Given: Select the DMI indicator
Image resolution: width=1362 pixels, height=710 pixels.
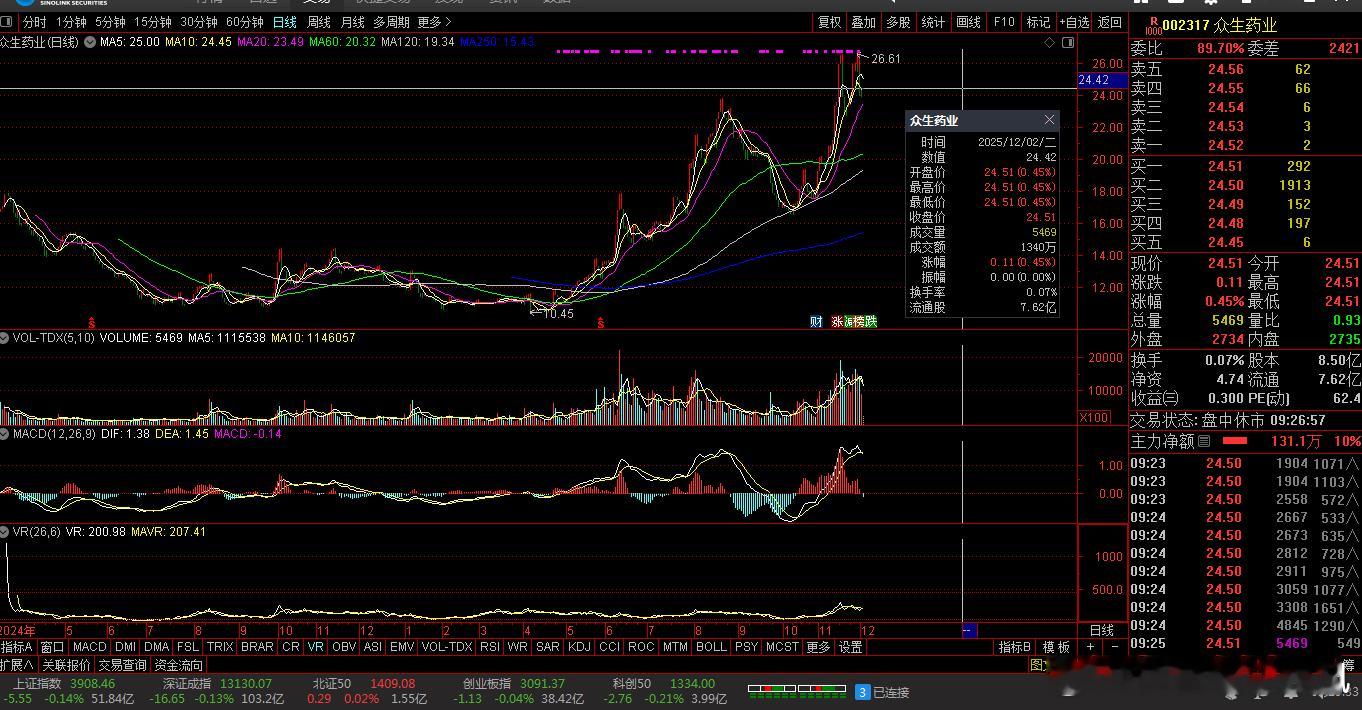Looking at the screenshot, I should 125,647.
